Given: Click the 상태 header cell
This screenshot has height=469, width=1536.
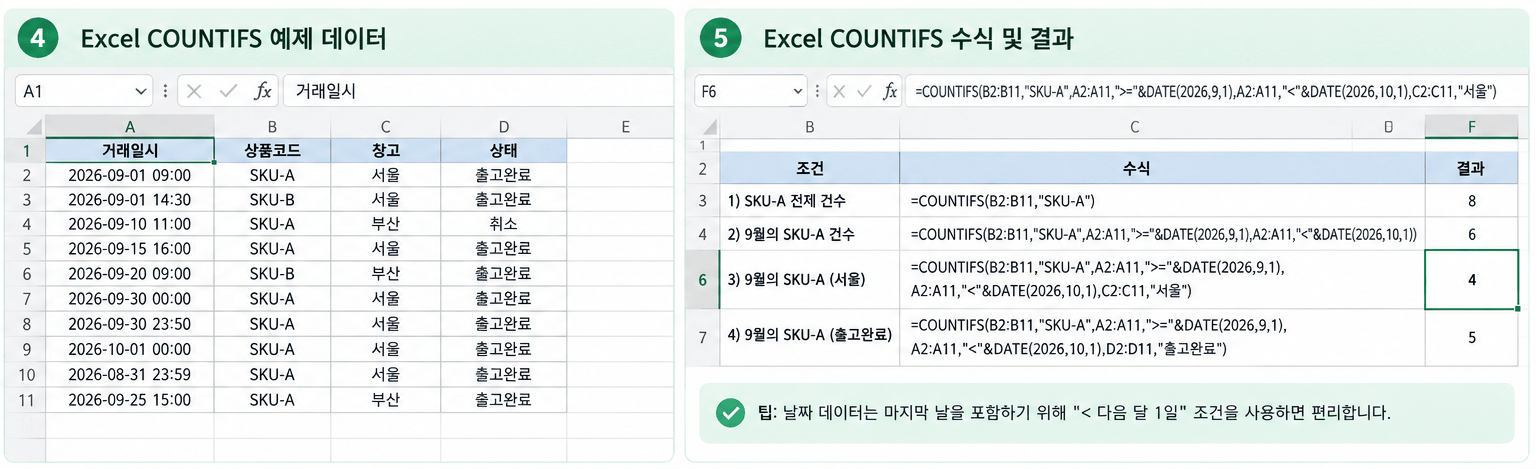Looking at the screenshot, I should click(504, 151).
